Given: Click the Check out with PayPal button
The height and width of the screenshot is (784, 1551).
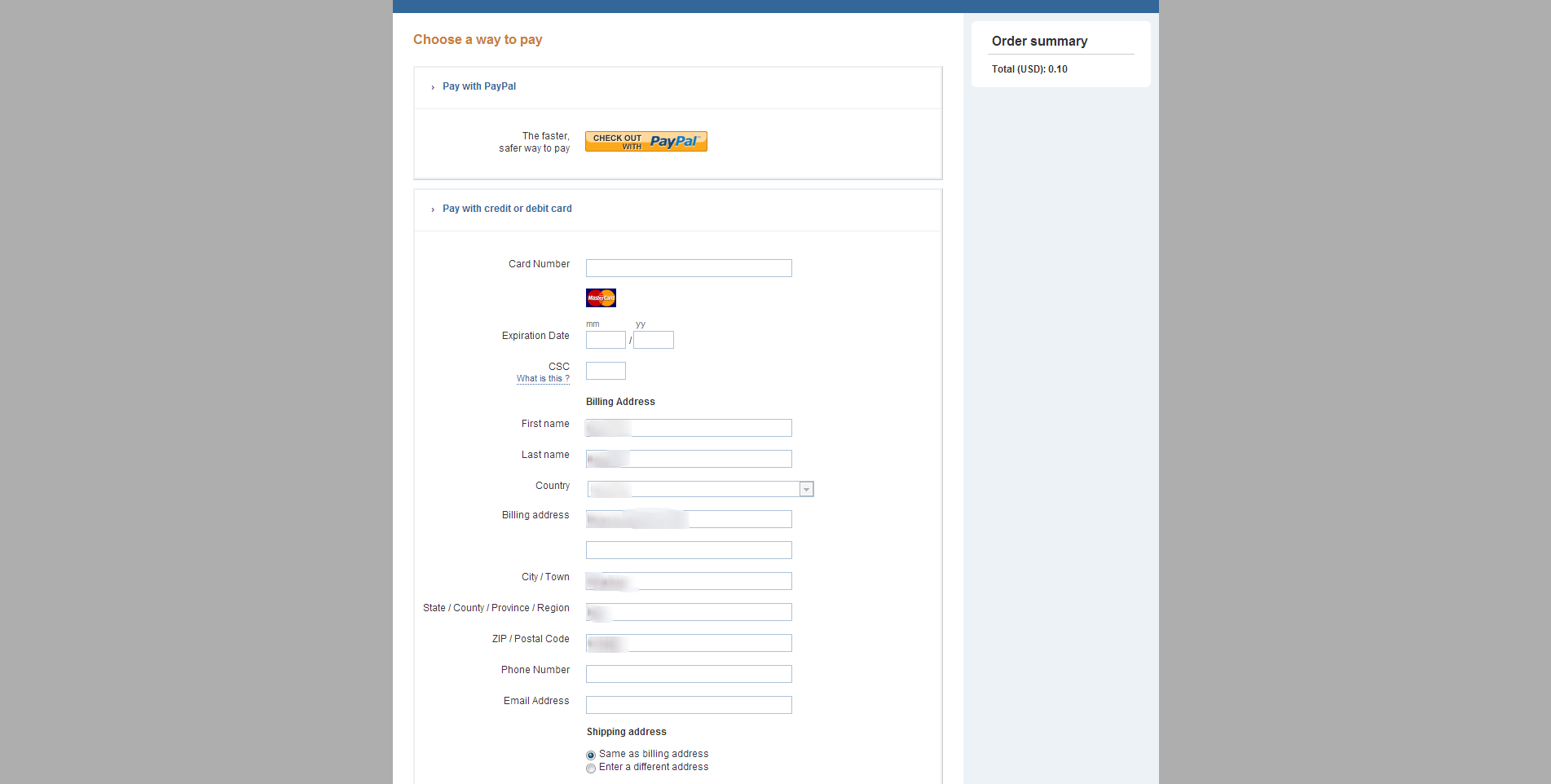Looking at the screenshot, I should [x=646, y=142].
